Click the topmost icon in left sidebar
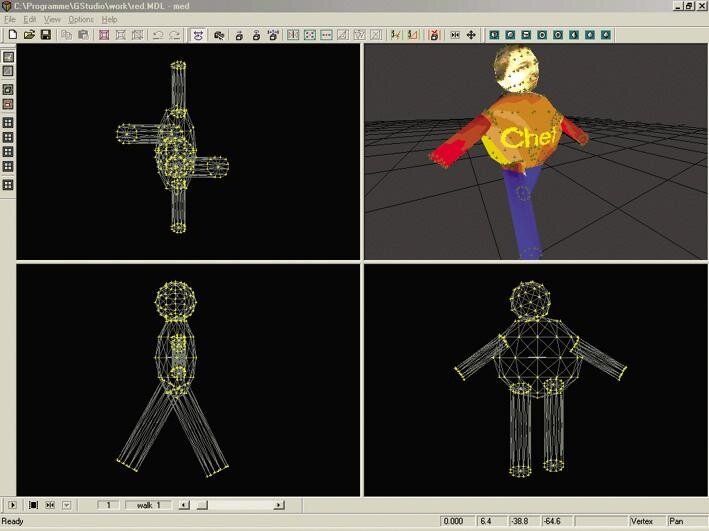 (x=8, y=57)
